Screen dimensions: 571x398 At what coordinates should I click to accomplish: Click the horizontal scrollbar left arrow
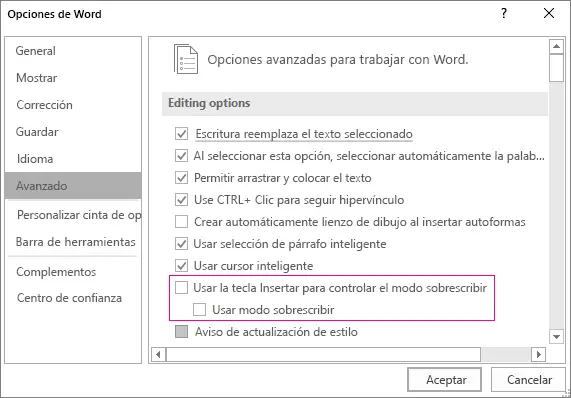coord(158,354)
